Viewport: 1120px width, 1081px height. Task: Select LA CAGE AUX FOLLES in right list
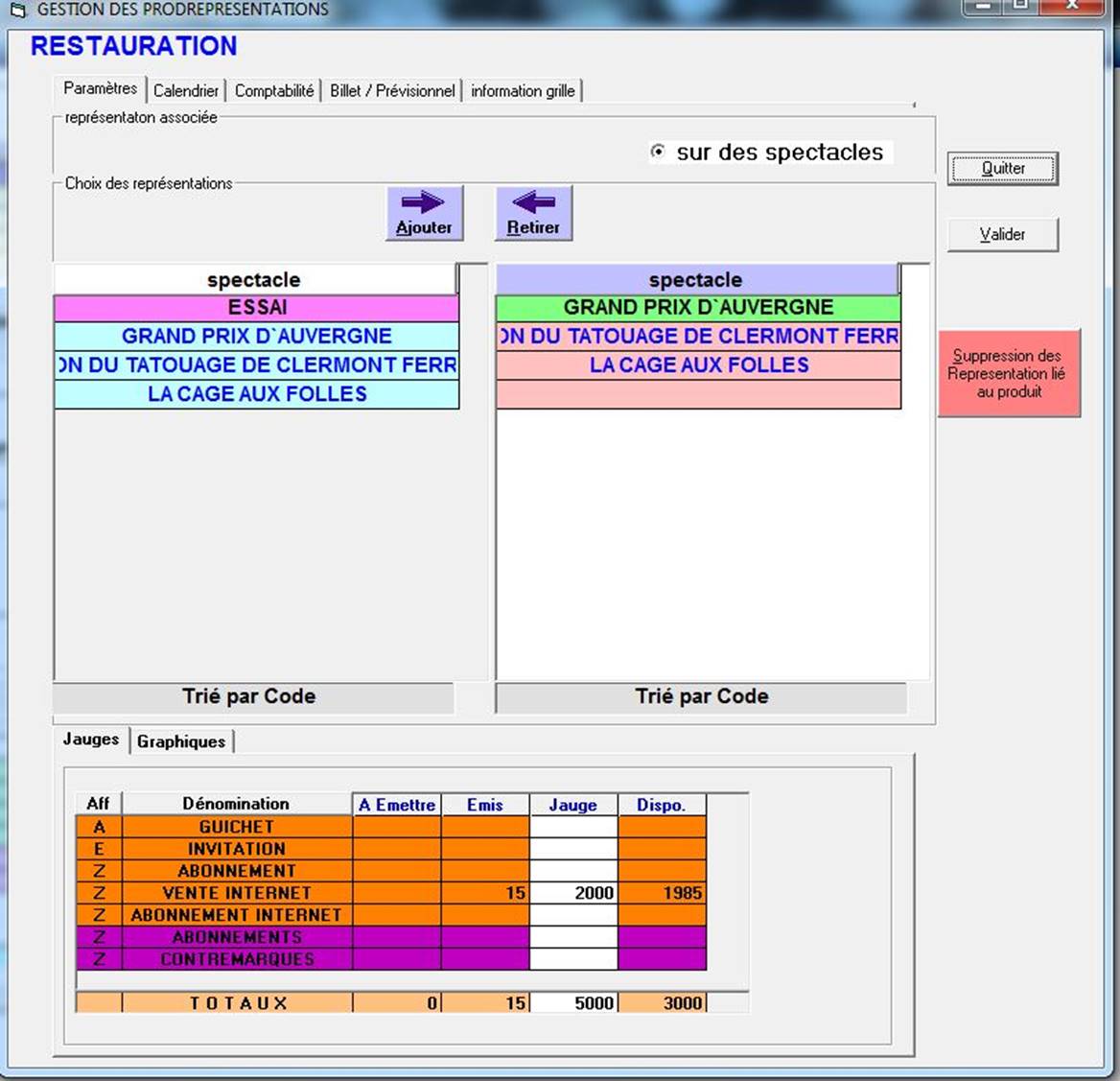click(699, 365)
